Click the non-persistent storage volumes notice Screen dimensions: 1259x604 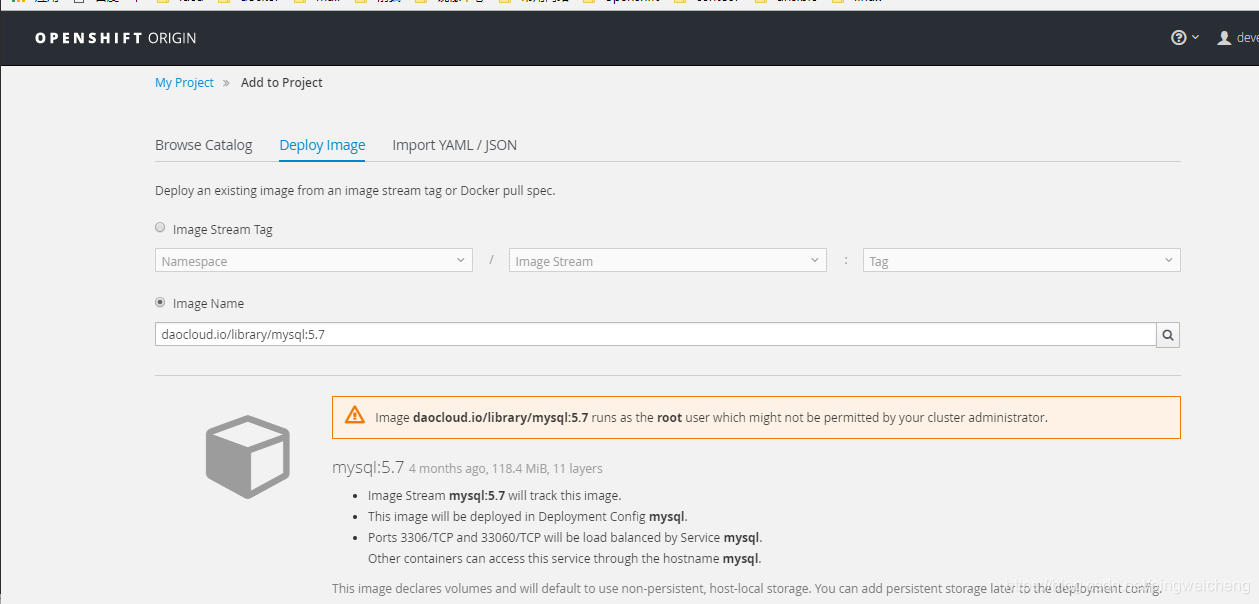[747, 589]
